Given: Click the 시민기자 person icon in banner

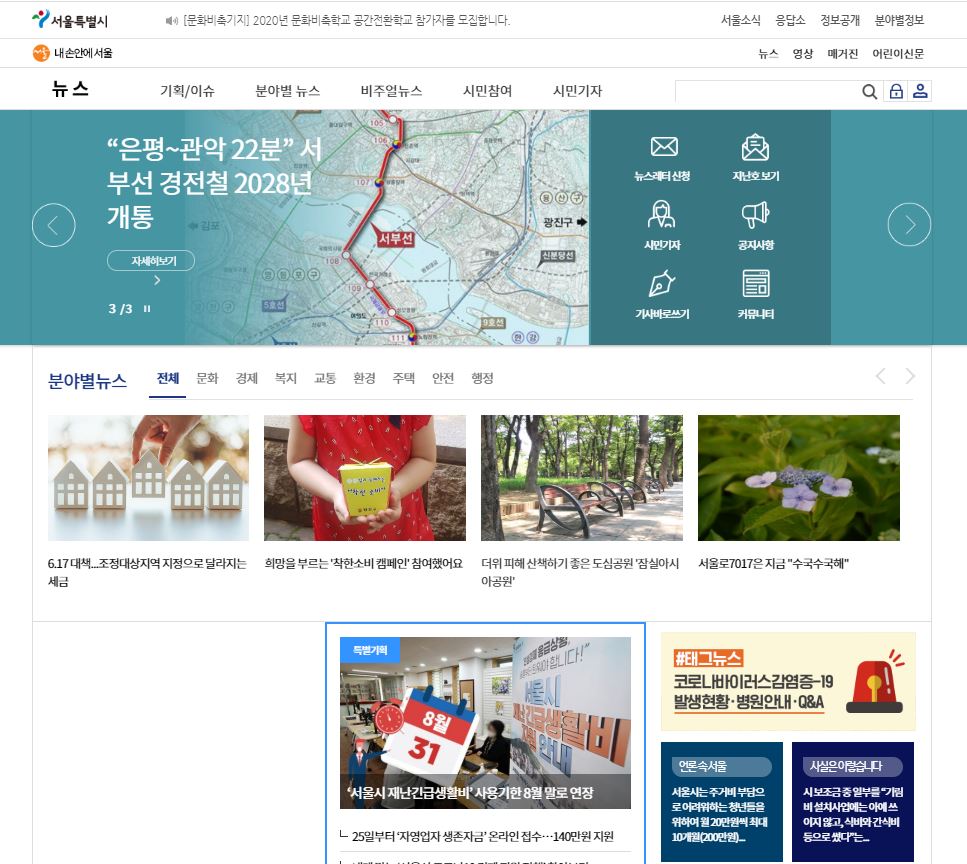Looking at the screenshot, I should click(662, 215).
